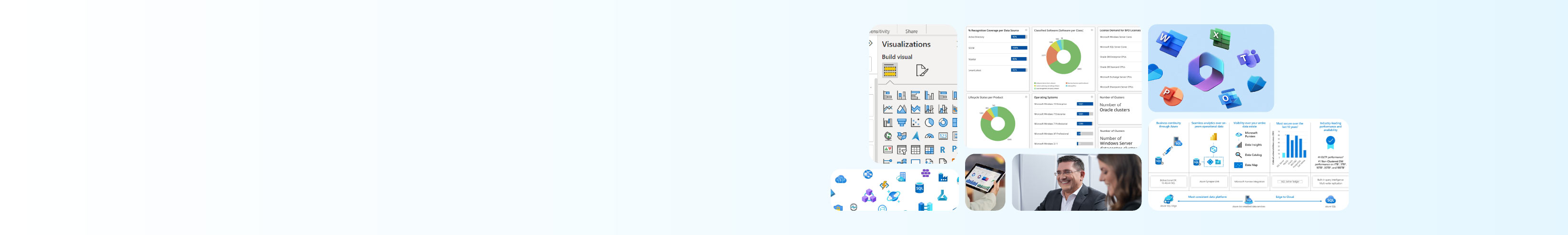Click the SCCM coverage bar

click(x=1019, y=48)
